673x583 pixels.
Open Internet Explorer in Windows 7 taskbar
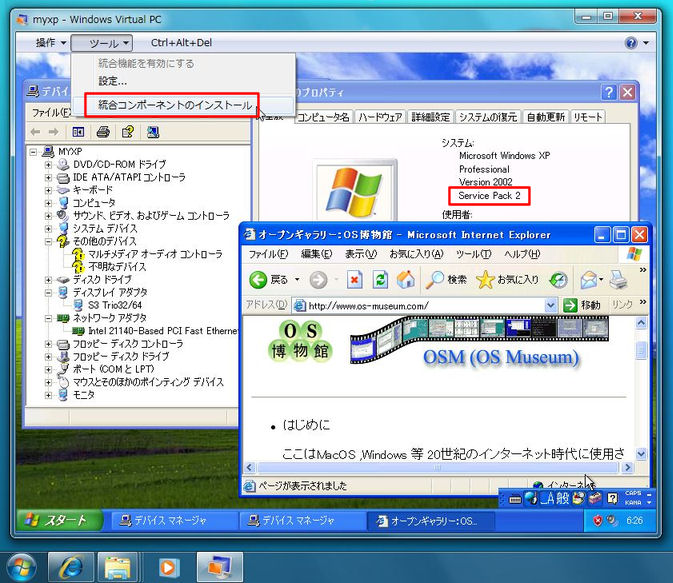[70, 567]
